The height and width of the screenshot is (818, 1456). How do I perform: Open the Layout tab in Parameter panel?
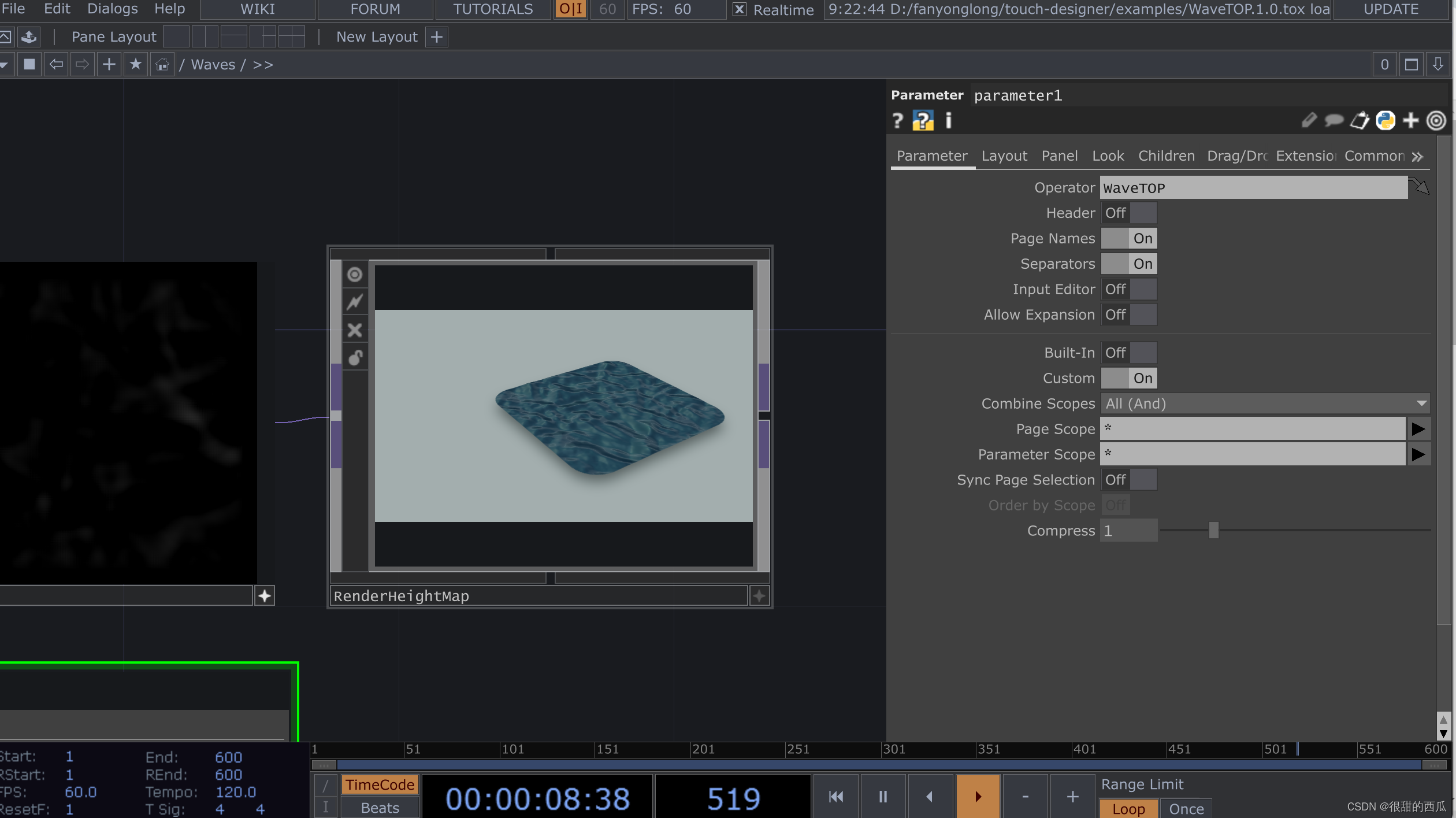point(1004,155)
